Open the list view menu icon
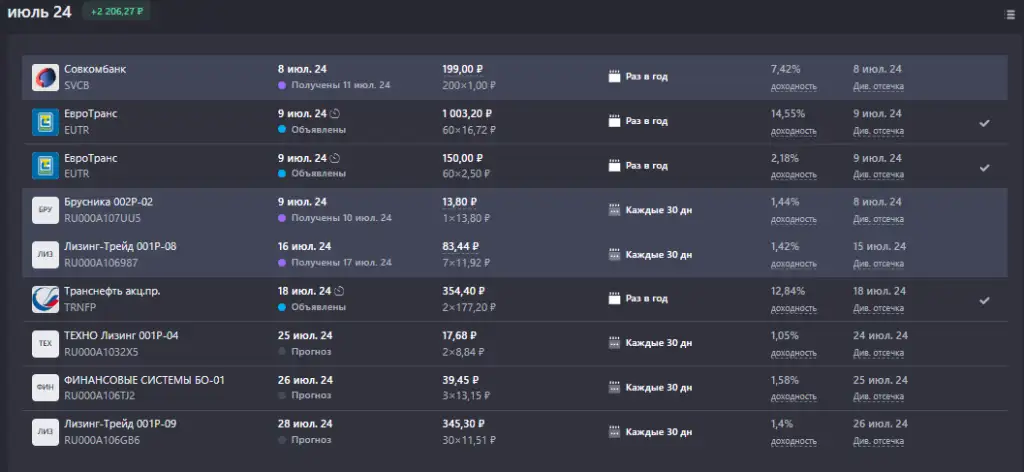 pos(1010,14)
